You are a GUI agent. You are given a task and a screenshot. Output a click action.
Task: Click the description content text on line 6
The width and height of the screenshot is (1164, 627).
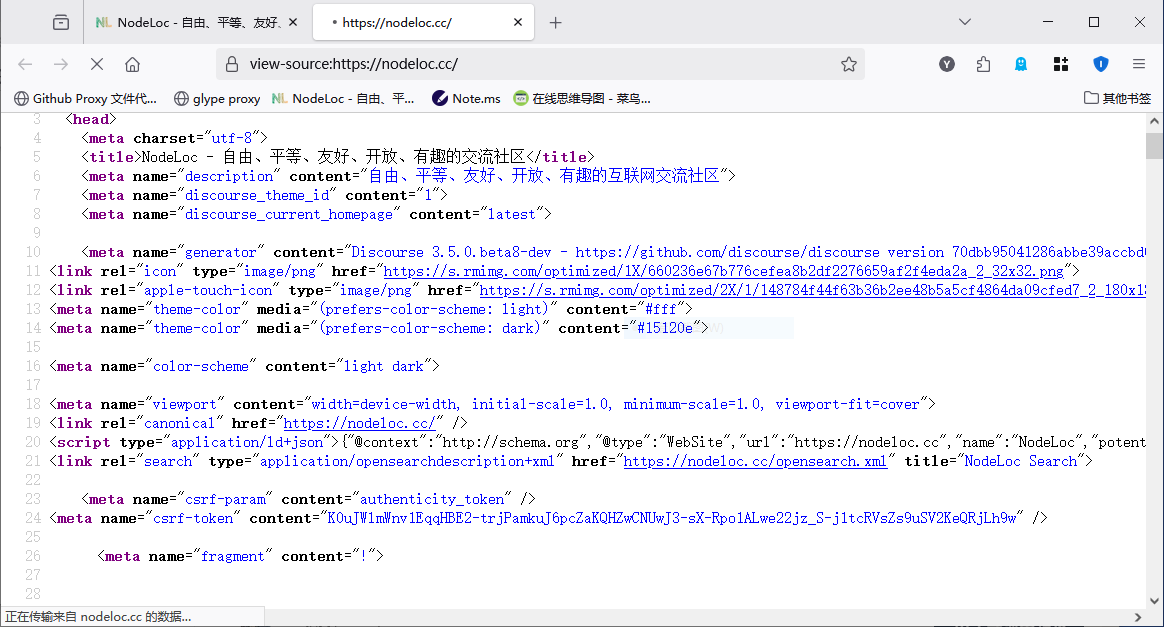(544, 176)
